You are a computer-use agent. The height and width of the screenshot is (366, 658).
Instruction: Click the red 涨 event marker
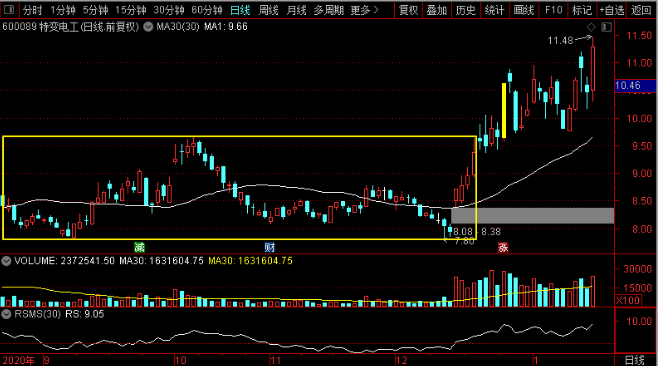pos(503,247)
